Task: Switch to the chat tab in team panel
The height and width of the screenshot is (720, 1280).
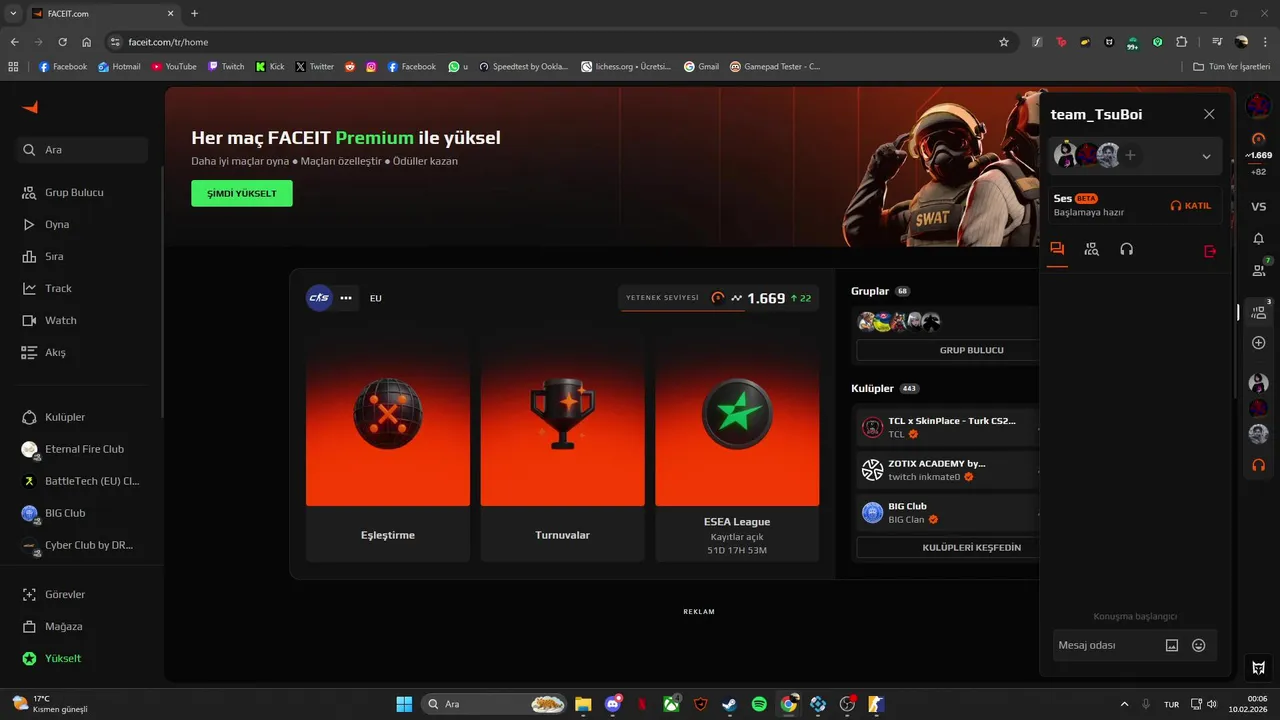Action: (1057, 250)
